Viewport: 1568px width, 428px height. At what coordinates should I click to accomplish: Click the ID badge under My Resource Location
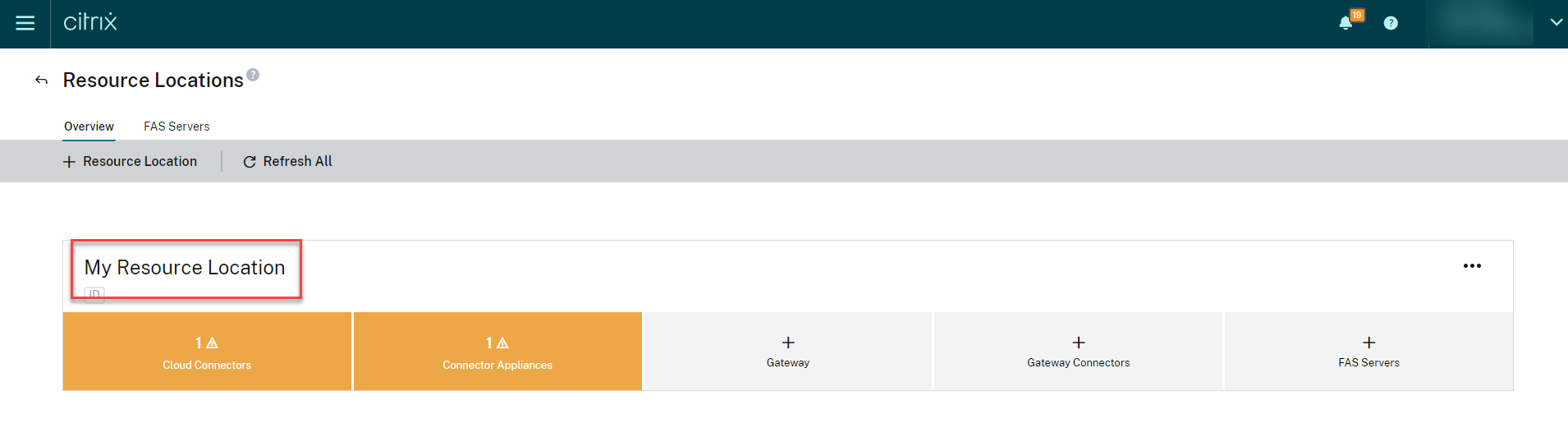(x=94, y=294)
